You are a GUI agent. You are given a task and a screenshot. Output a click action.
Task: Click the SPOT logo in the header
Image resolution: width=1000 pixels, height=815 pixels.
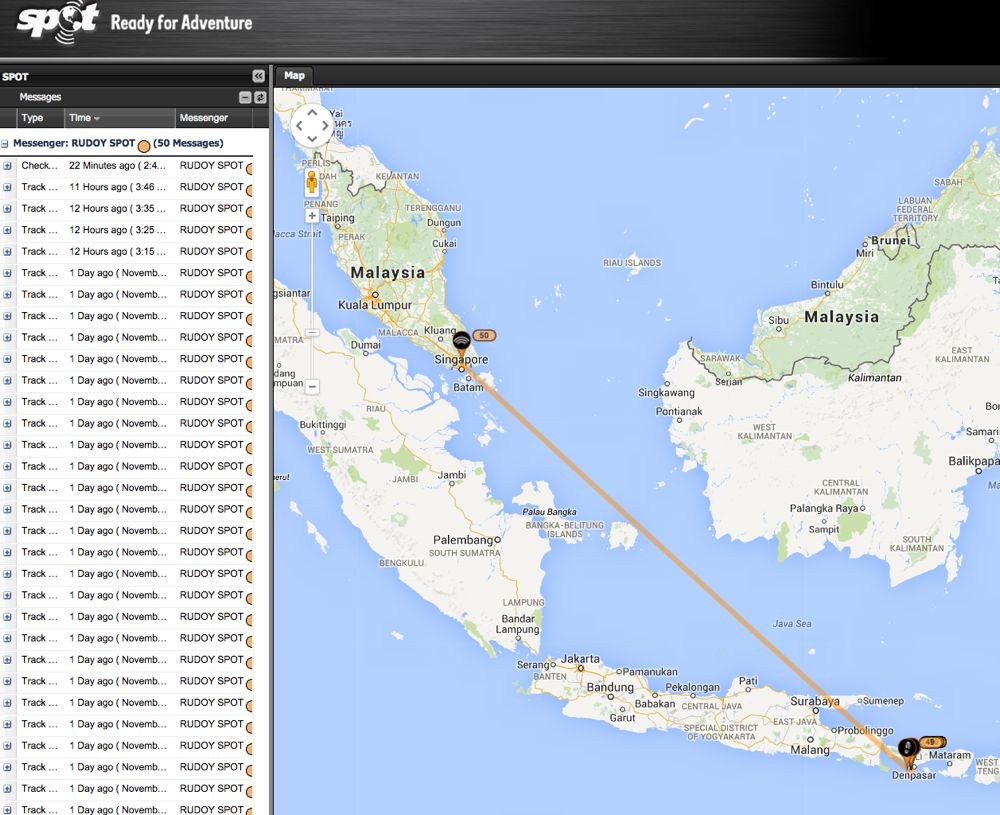coord(58,21)
